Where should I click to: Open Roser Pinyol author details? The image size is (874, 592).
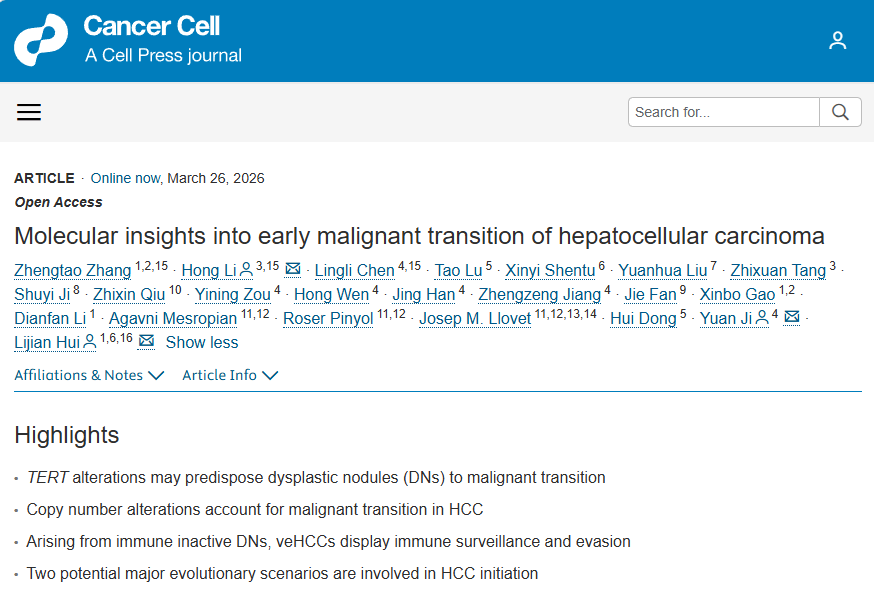(328, 318)
